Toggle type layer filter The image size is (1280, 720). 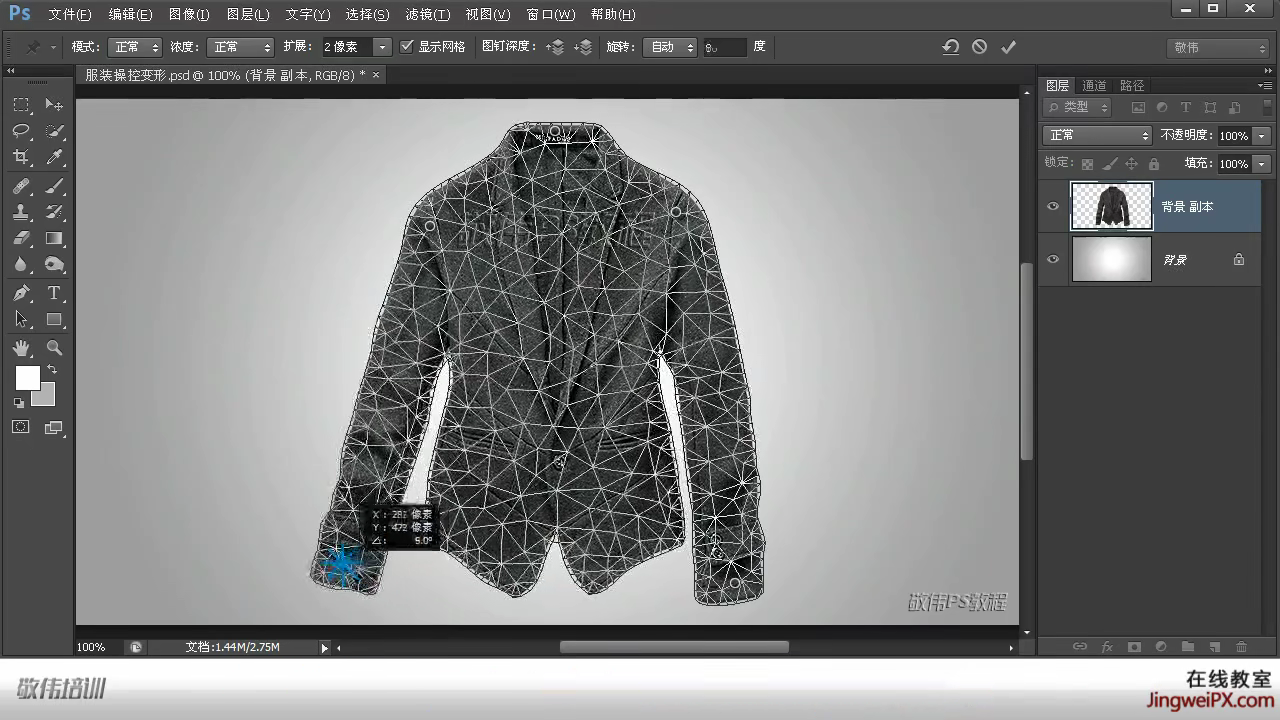(x=1186, y=107)
